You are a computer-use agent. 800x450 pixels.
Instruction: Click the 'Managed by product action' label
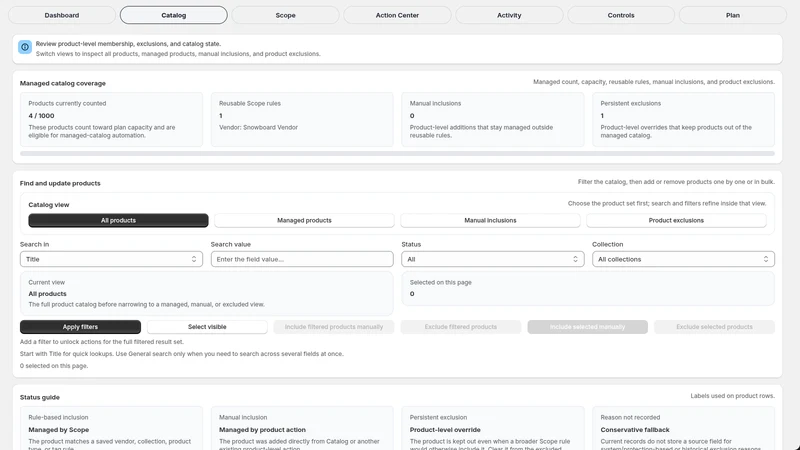pos(262,430)
